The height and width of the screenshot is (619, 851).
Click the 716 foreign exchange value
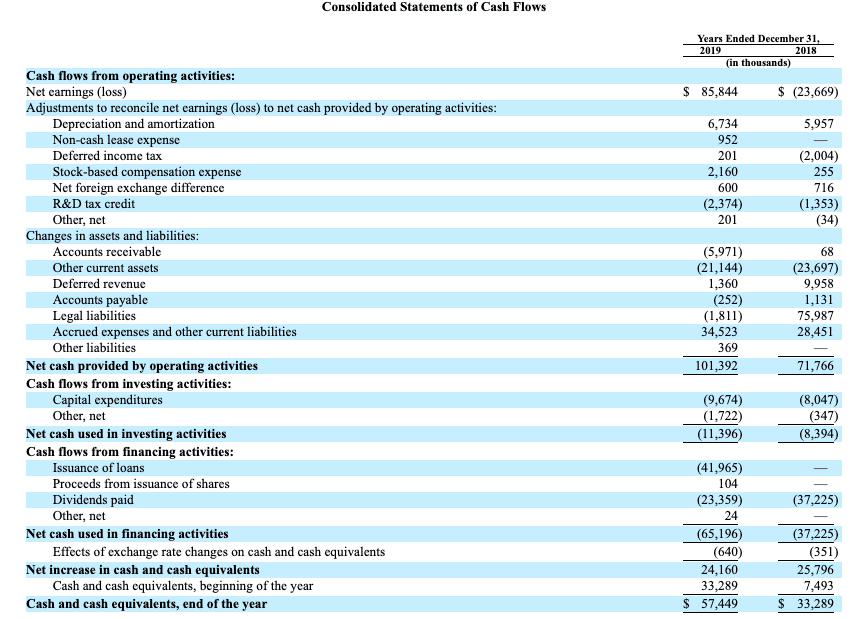tap(824, 188)
